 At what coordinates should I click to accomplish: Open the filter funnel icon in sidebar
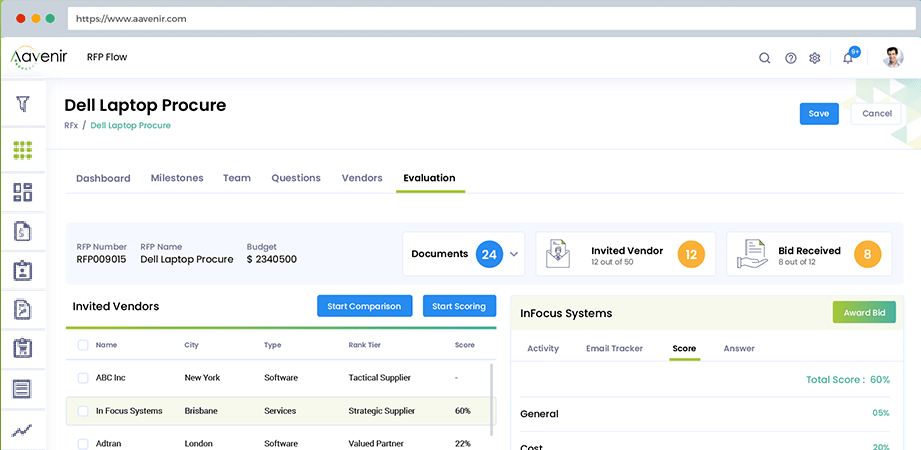[x=23, y=105]
